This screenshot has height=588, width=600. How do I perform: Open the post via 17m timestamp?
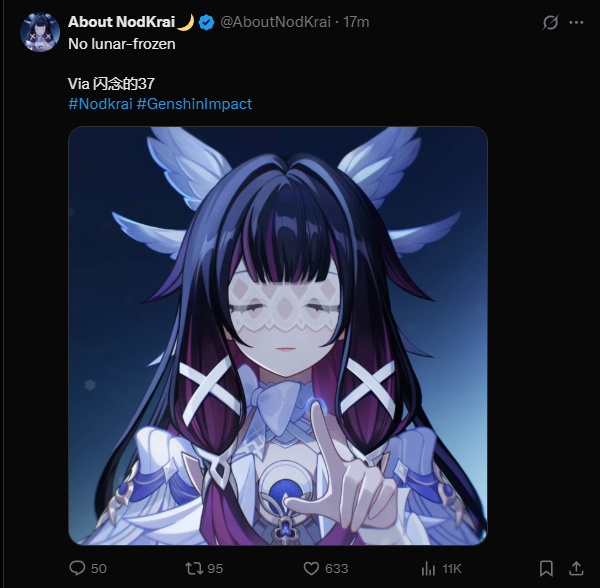click(356, 22)
